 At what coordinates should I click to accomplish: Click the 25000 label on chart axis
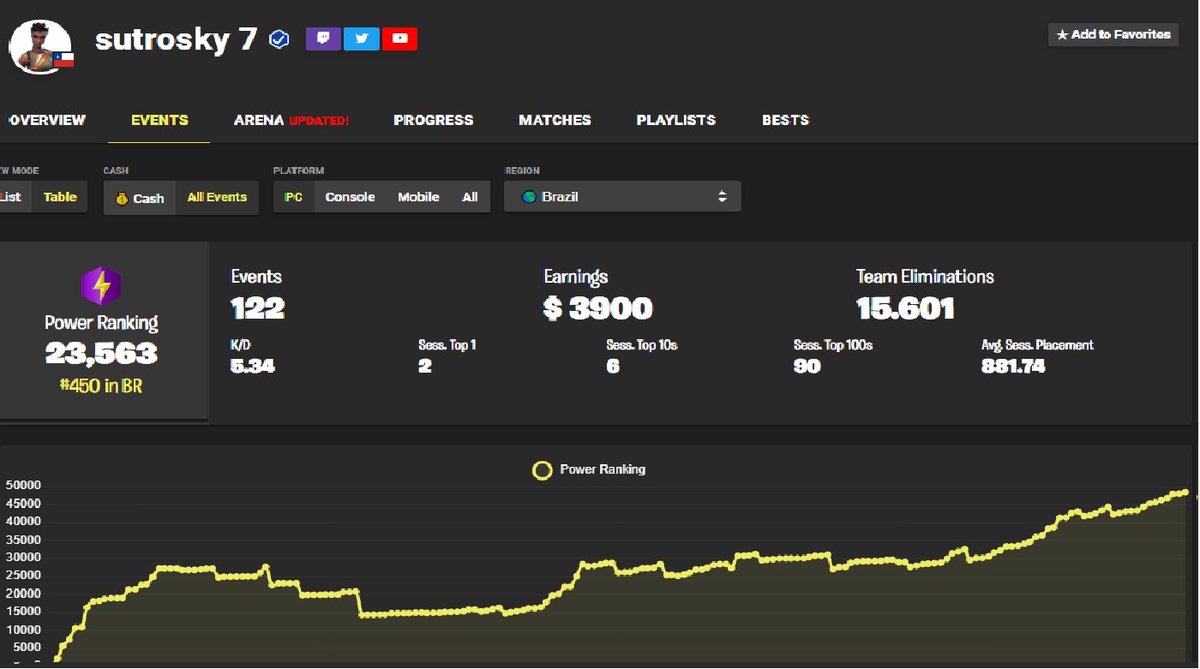(x=22, y=575)
